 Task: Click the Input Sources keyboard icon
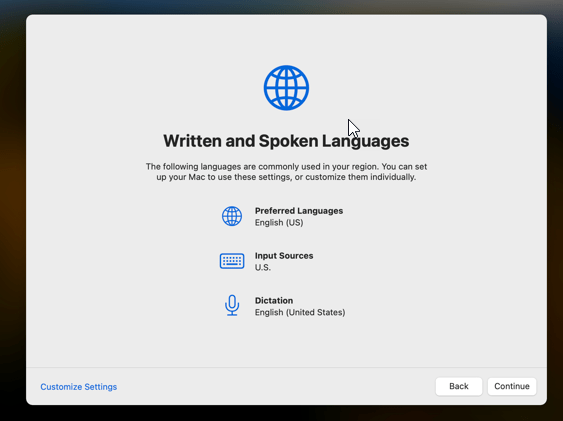(x=232, y=261)
